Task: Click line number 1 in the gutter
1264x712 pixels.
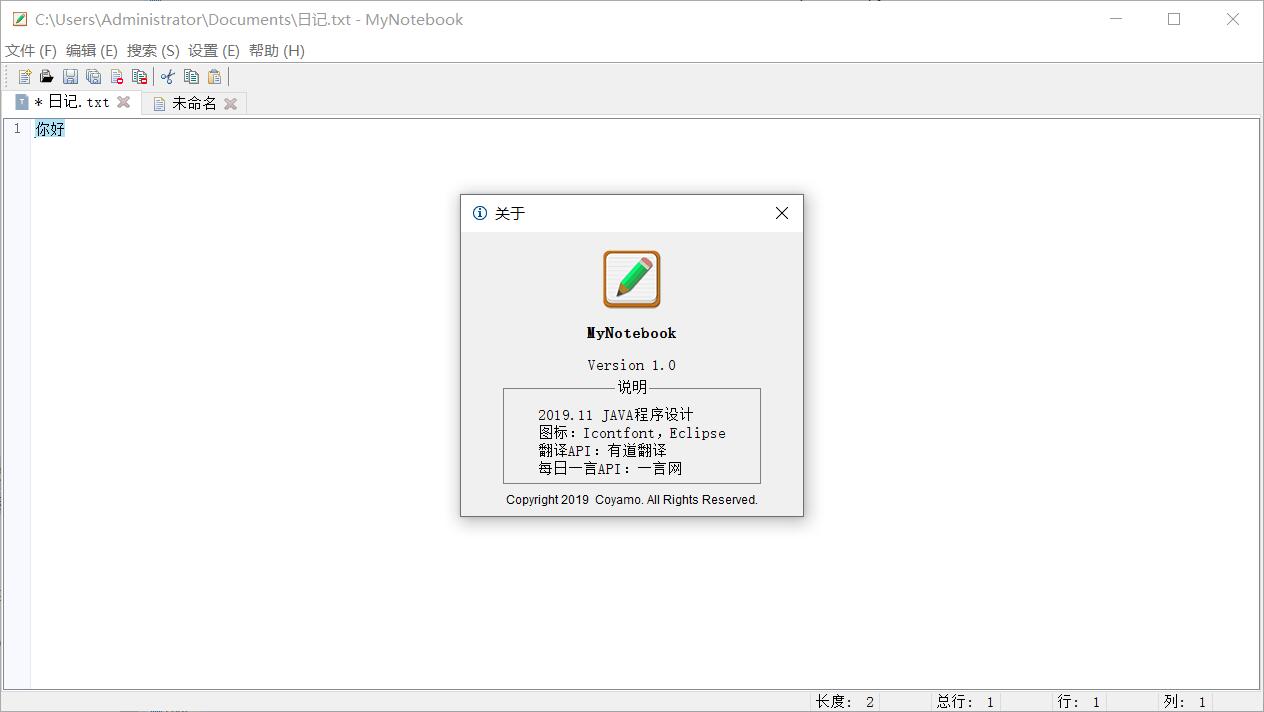Action: tap(17, 129)
